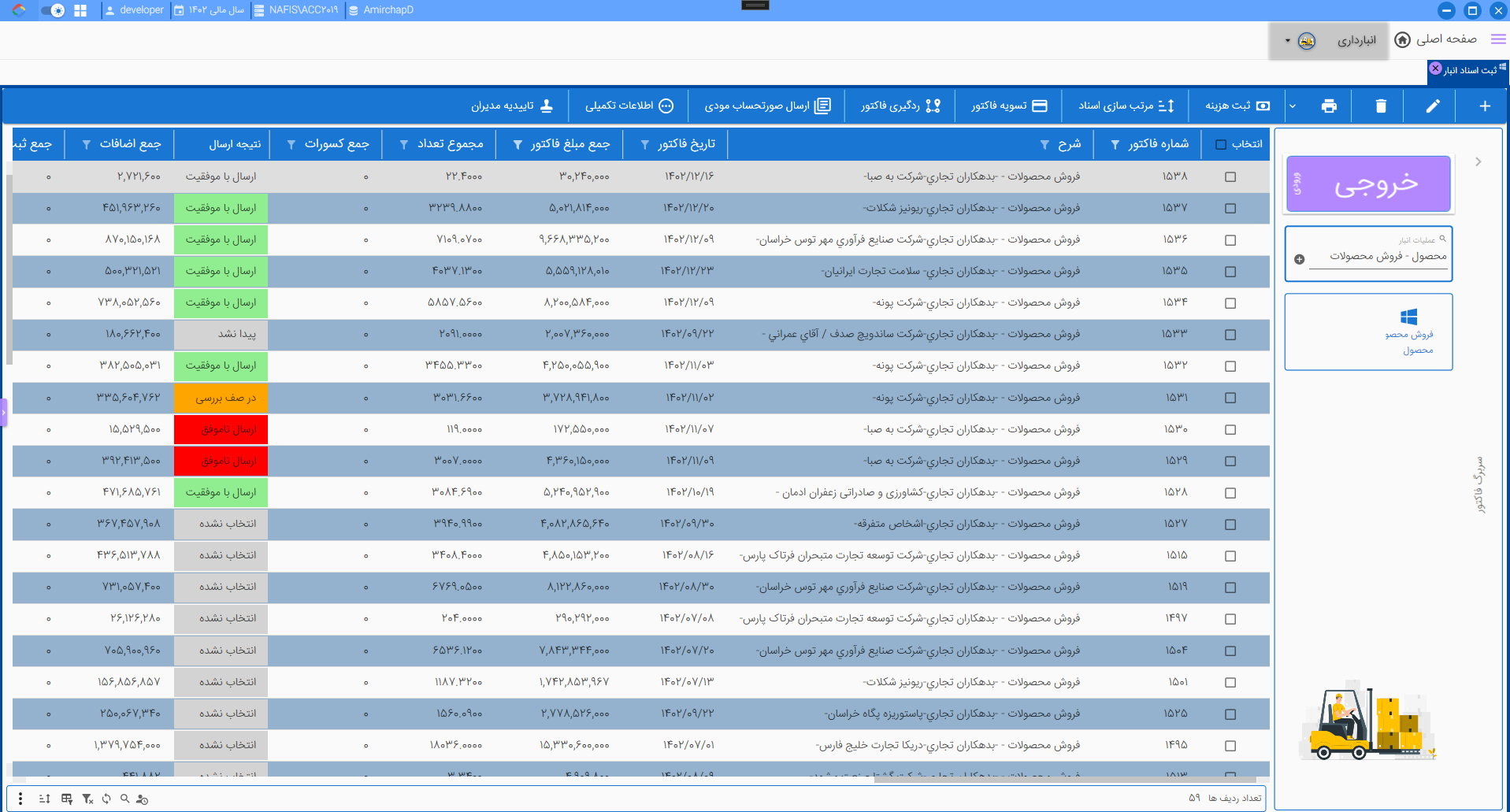This screenshot has height=812, width=1510.
Task: Click the purple خروجی tile
Action: [1368, 184]
